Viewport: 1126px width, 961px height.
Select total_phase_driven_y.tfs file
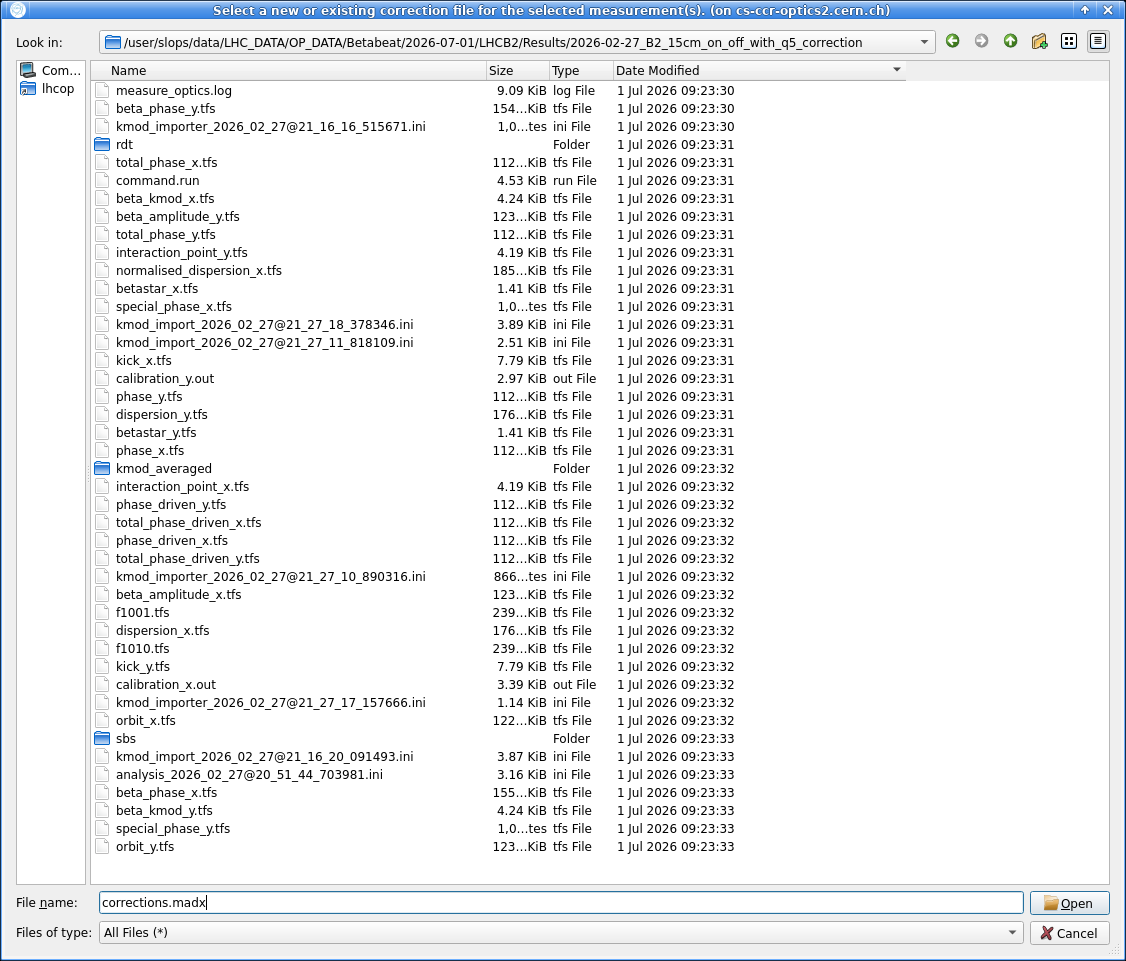click(x=187, y=558)
